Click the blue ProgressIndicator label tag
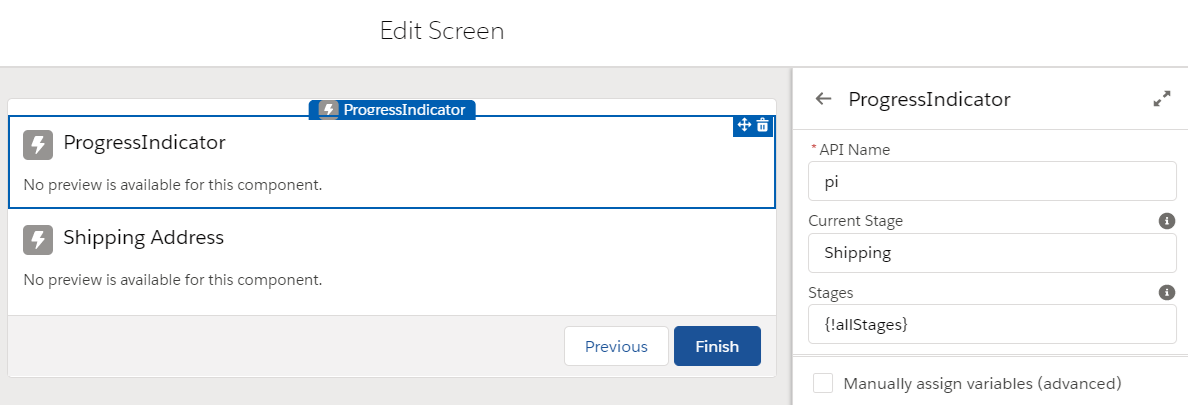The height and width of the screenshot is (405, 1188). coord(392,110)
